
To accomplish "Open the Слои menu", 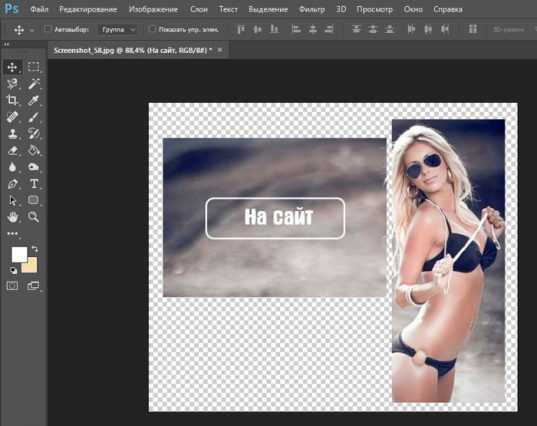I will [199, 10].
